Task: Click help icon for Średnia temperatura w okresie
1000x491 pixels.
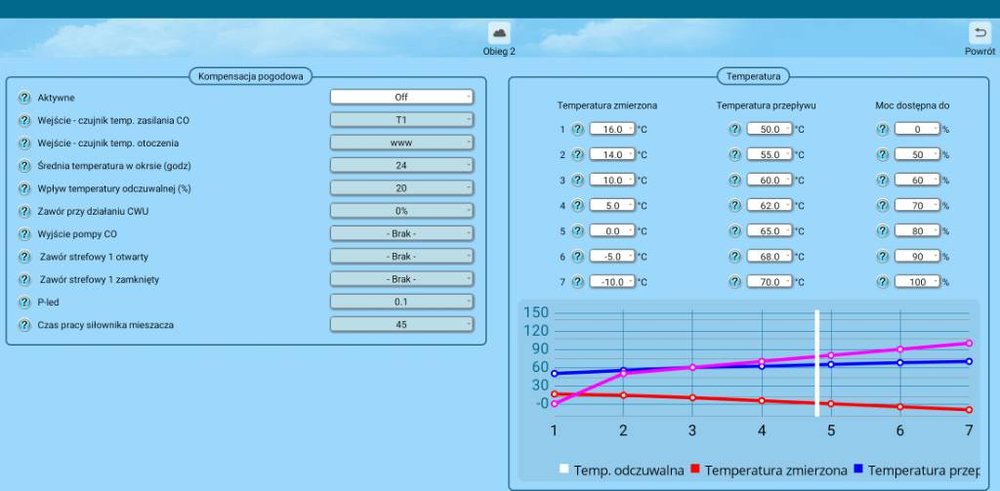Action: (25, 165)
